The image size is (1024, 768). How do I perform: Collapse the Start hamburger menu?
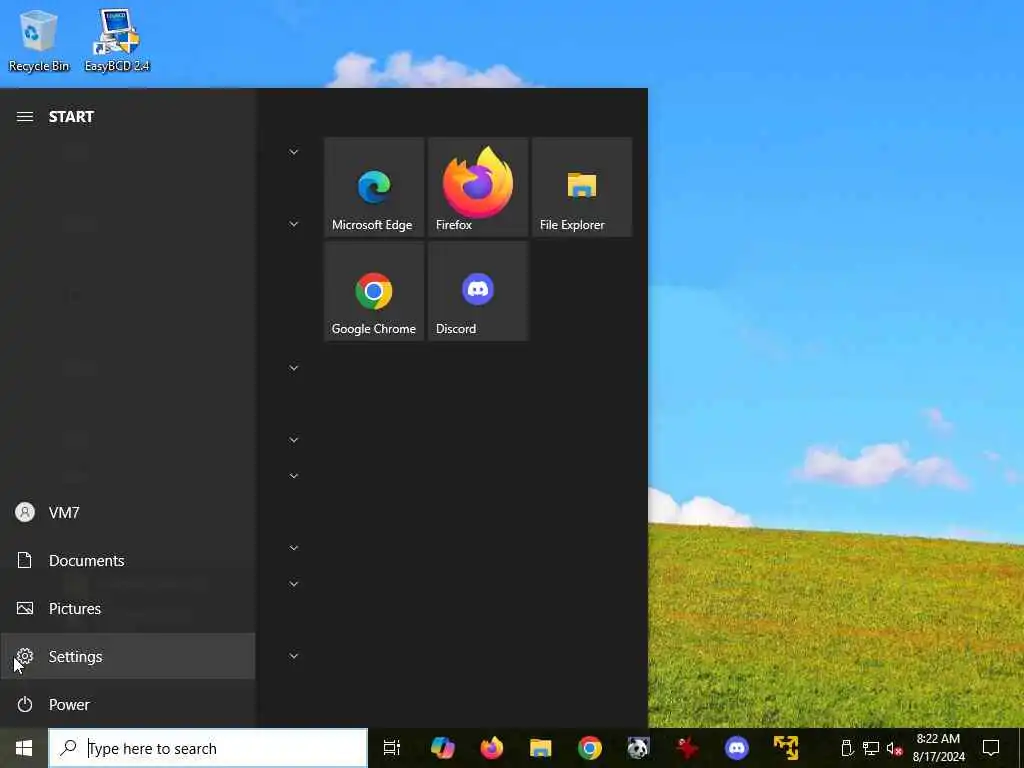click(x=25, y=117)
